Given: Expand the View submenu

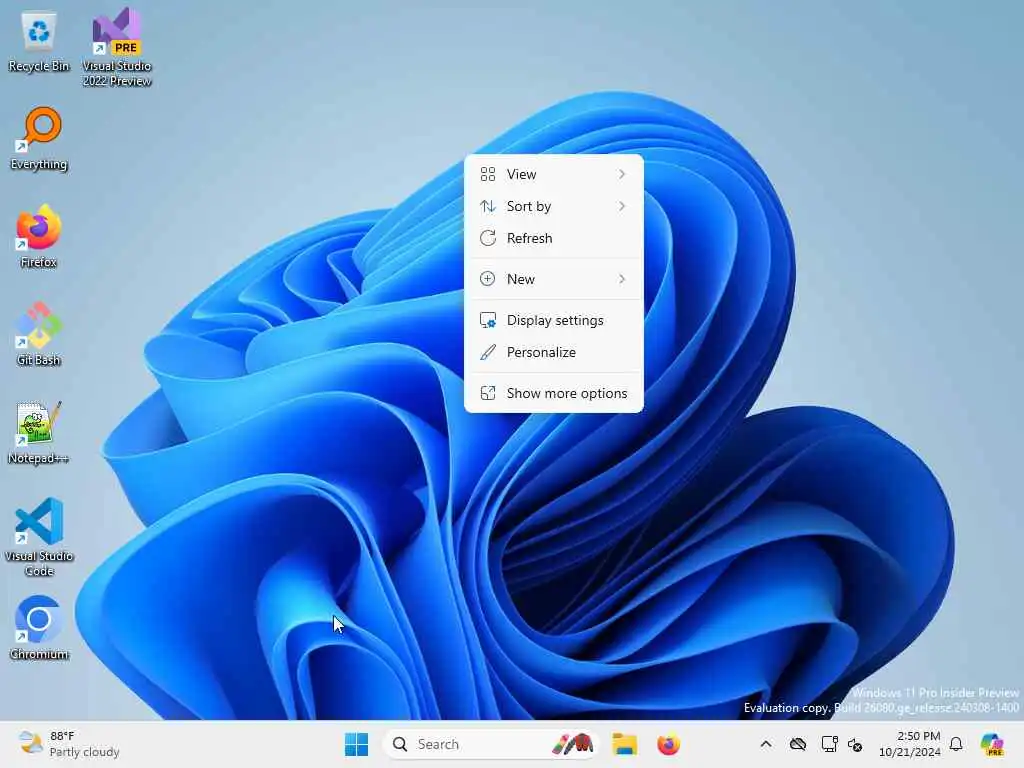Looking at the screenshot, I should coord(554,174).
